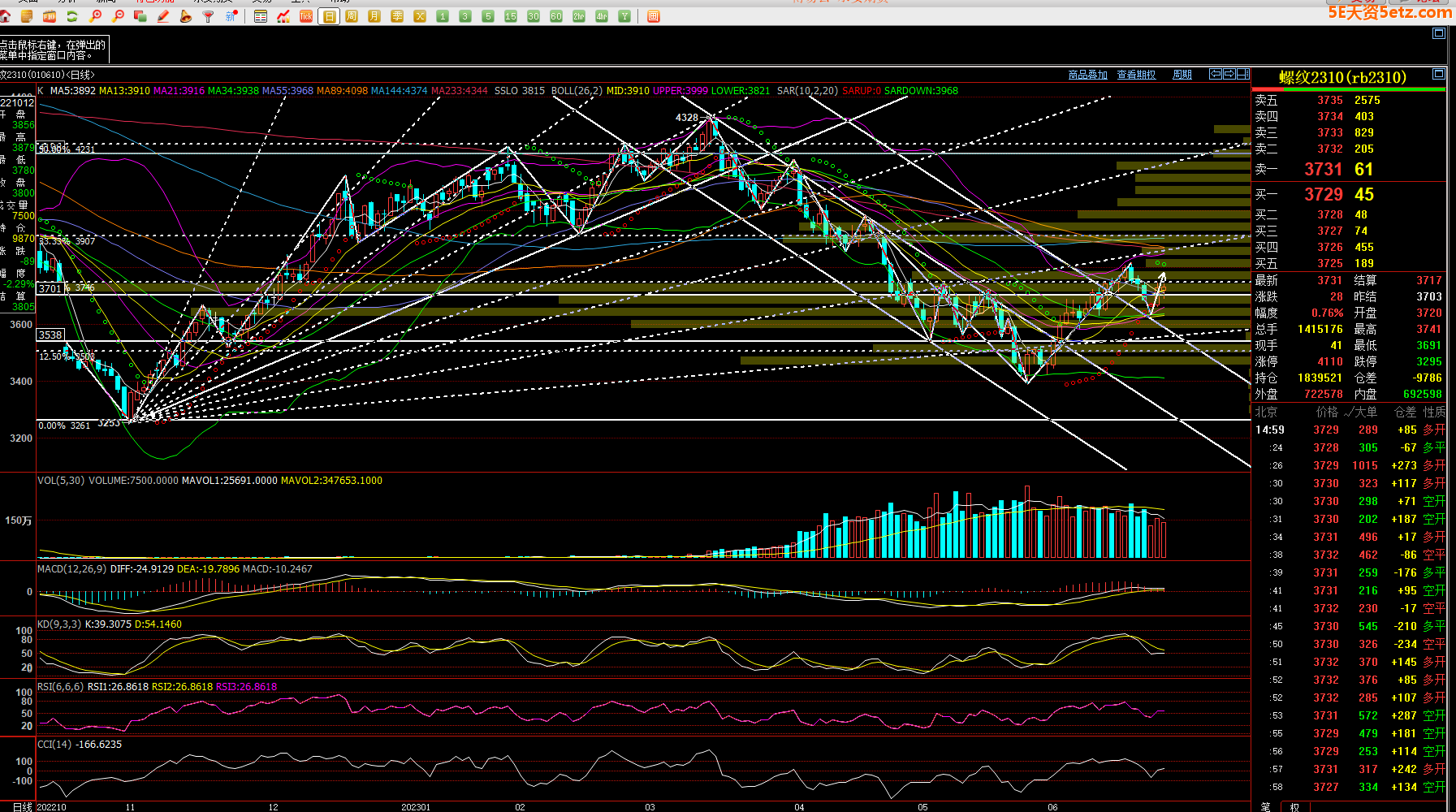Open the 周期 period dropdown link
The image size is (1456, 812).
1182,75
